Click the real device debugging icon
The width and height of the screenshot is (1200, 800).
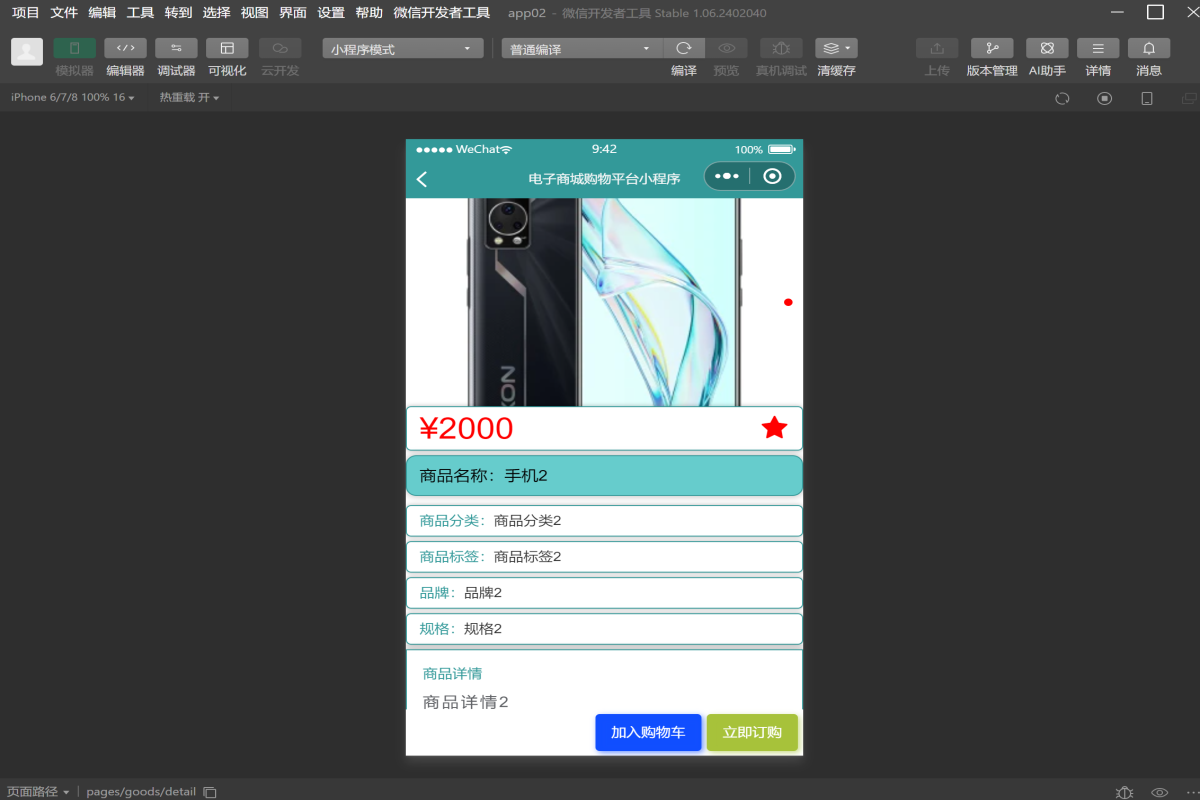click(781, 48)
